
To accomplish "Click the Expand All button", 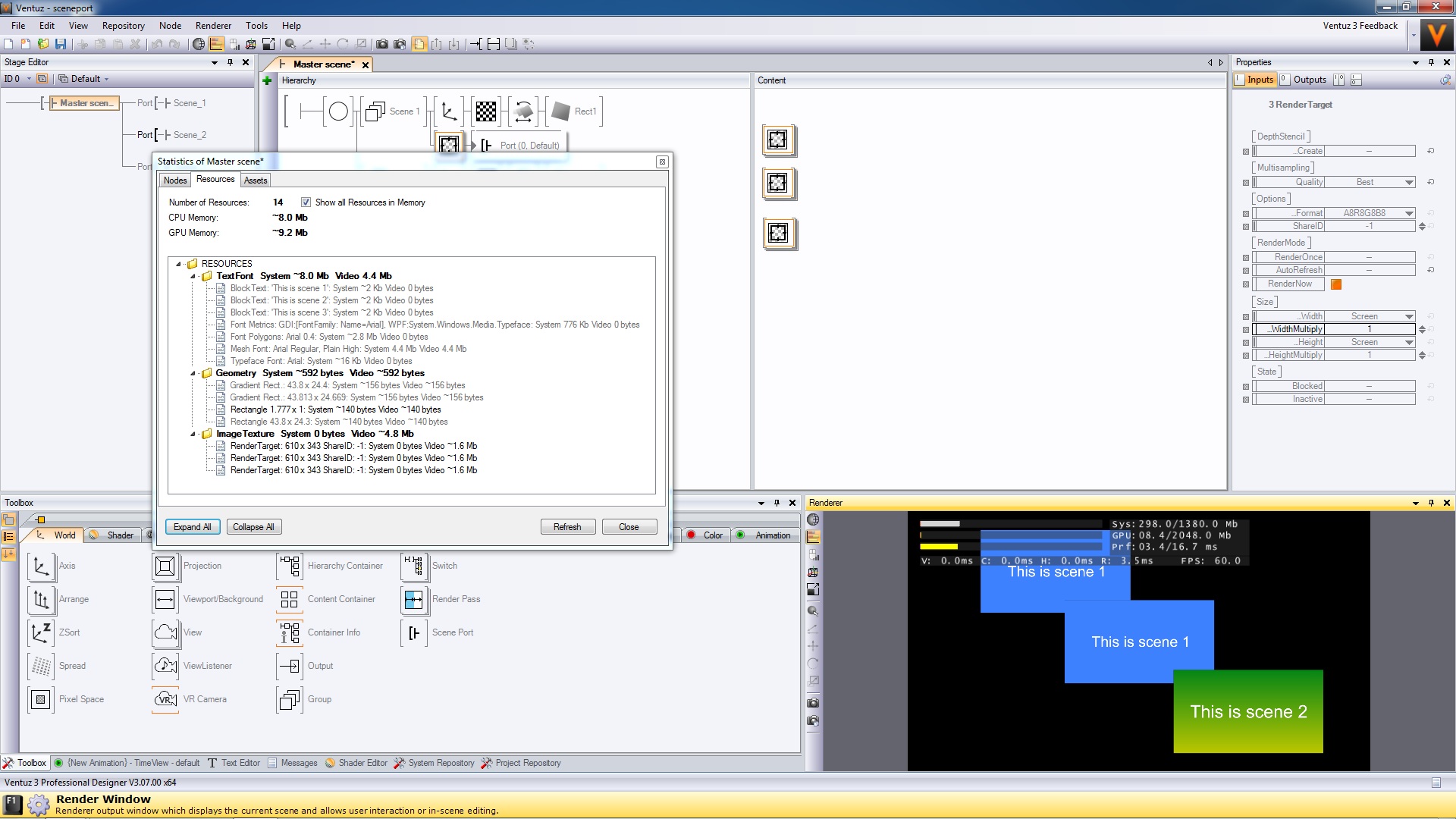I will click(192, 527).
